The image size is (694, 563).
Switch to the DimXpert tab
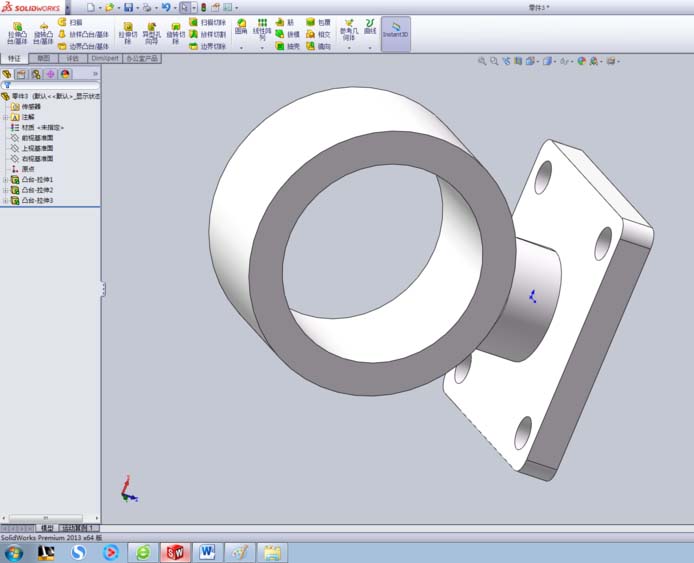pyautogui.click(x=105, y=58)
